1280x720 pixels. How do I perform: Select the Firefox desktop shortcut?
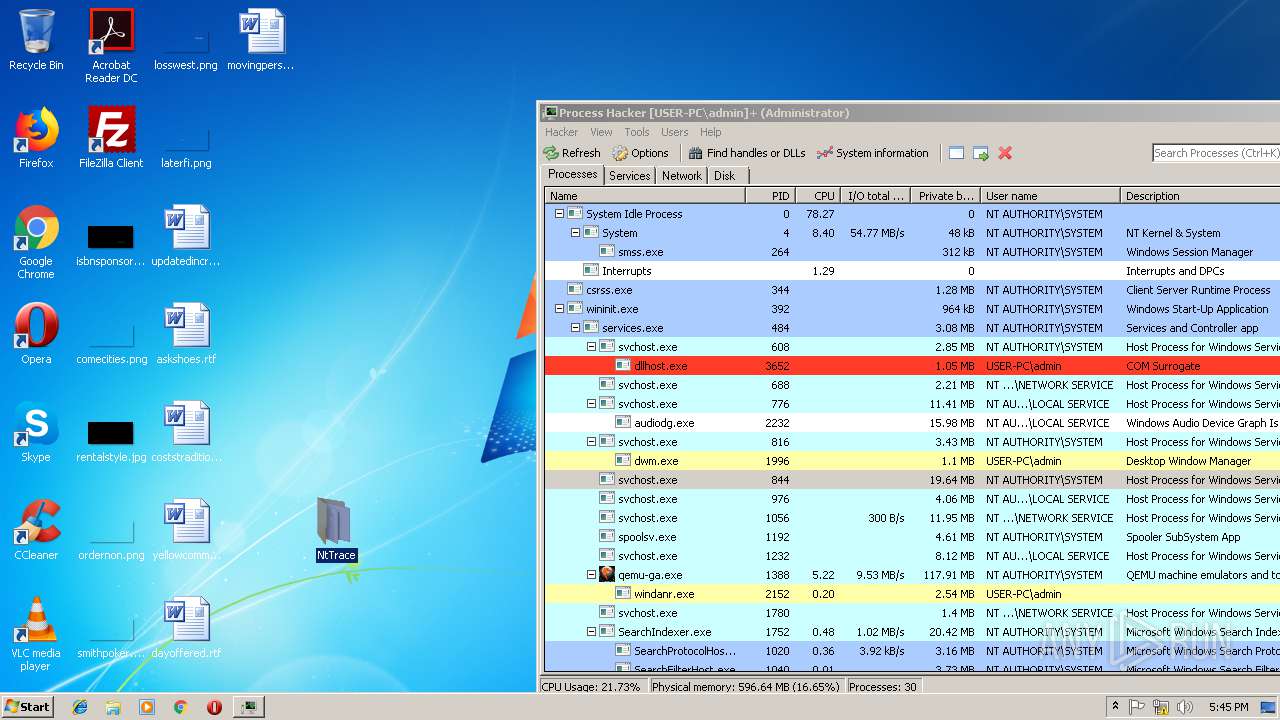[36, 137]
